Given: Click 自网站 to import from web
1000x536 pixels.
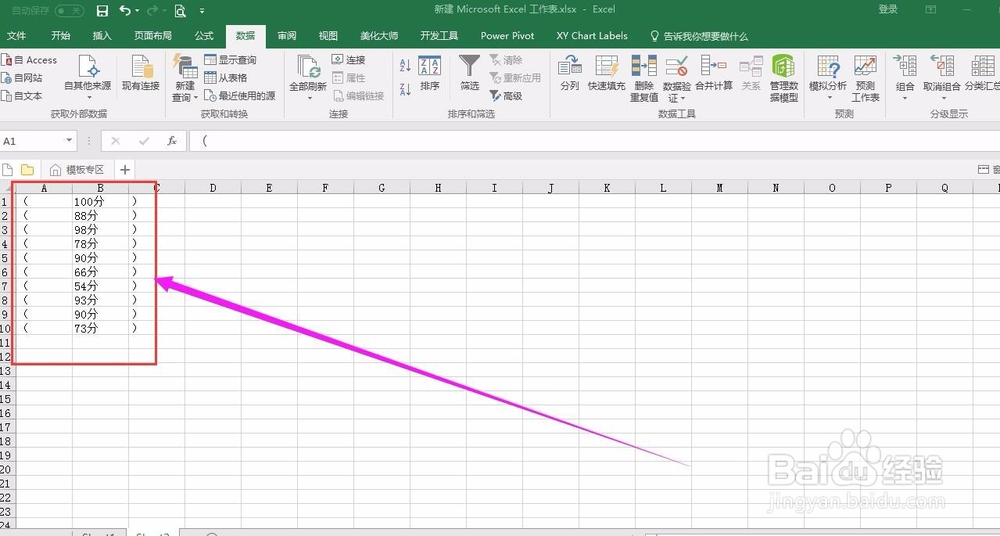Looking at the screenshot, I should (23, 78).
